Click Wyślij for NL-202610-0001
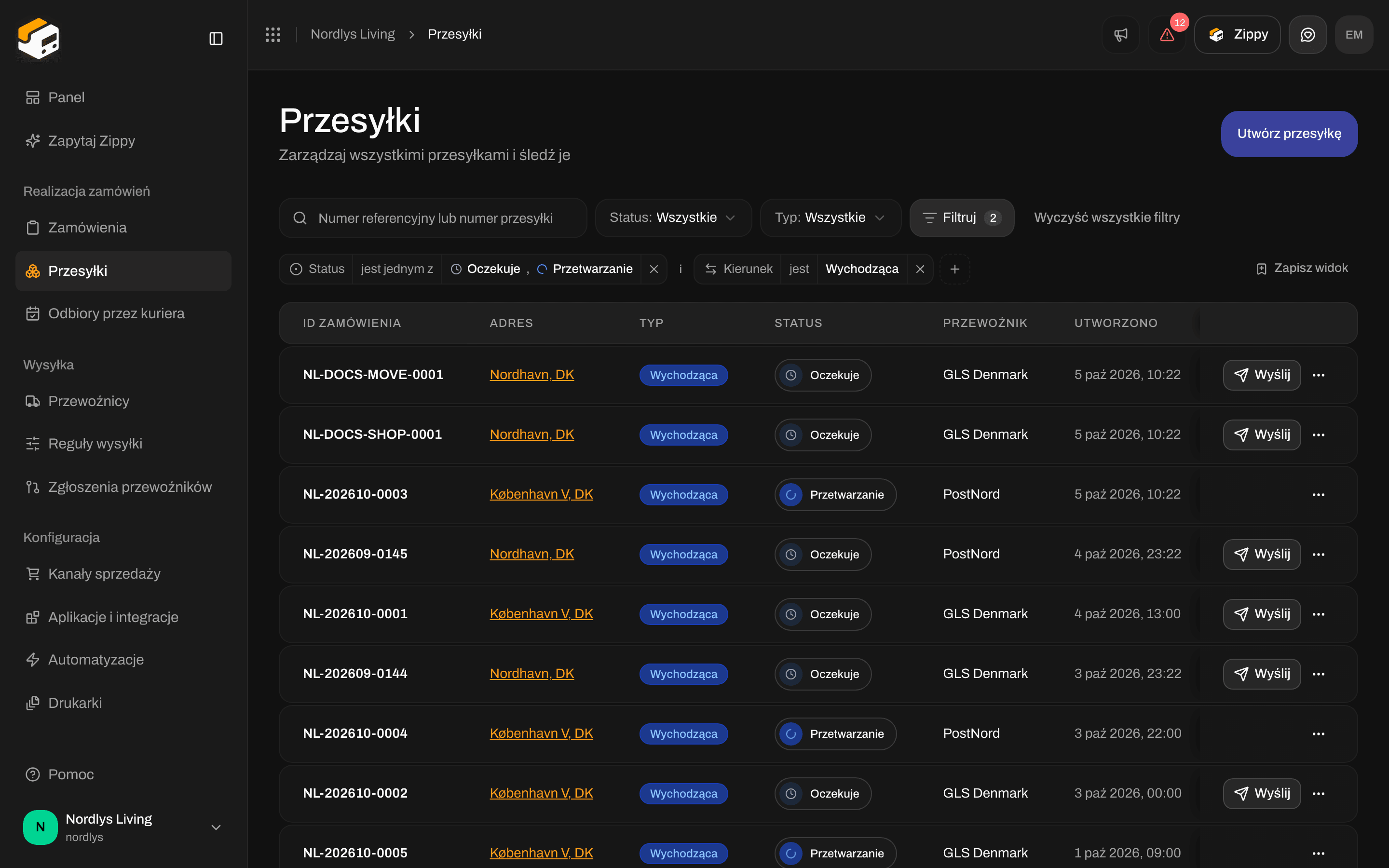 [1262, 614]
